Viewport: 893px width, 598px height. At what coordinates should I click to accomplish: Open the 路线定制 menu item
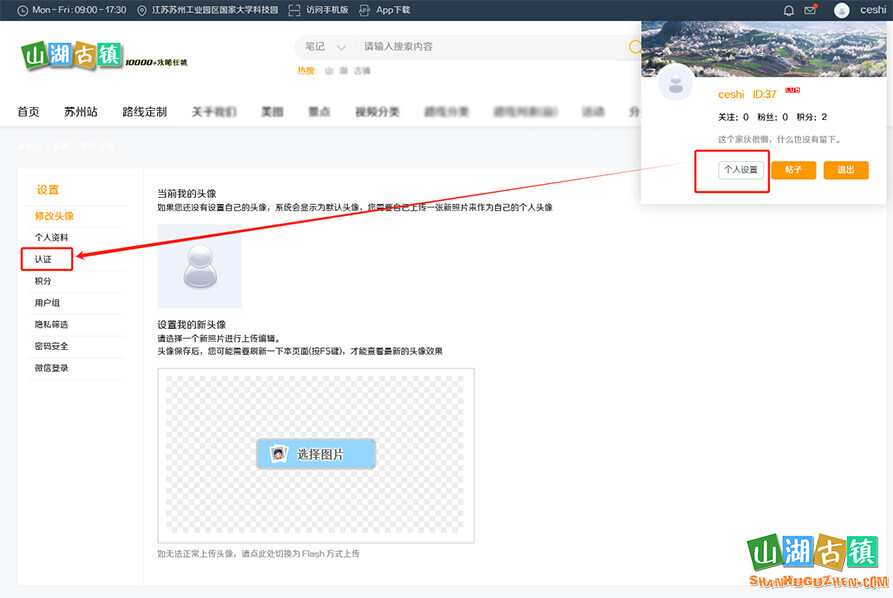[146, 112]
